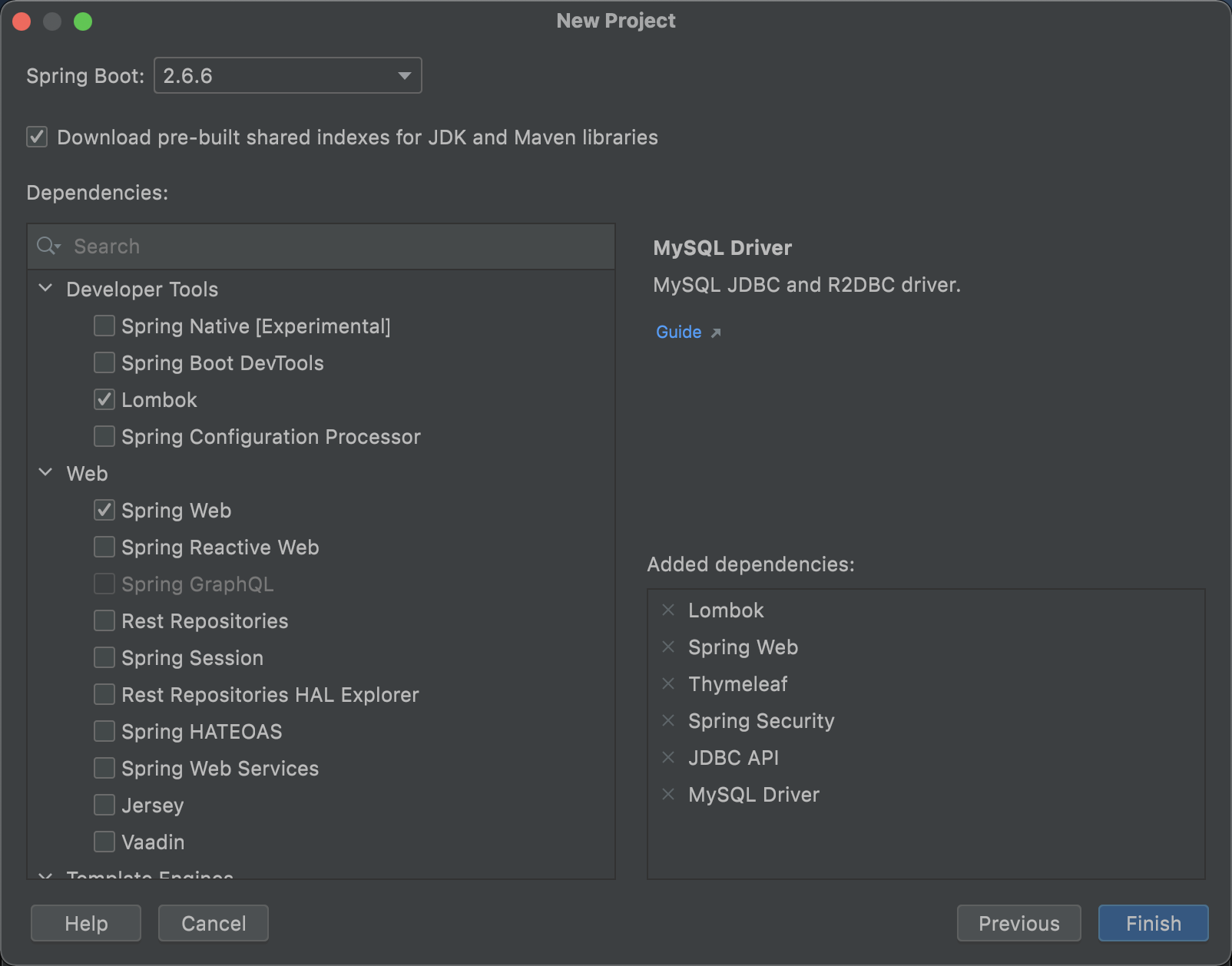Enable Spring Configuration Processor
The width and height of the screenshot is (1232, 966).
click(104, 436)
